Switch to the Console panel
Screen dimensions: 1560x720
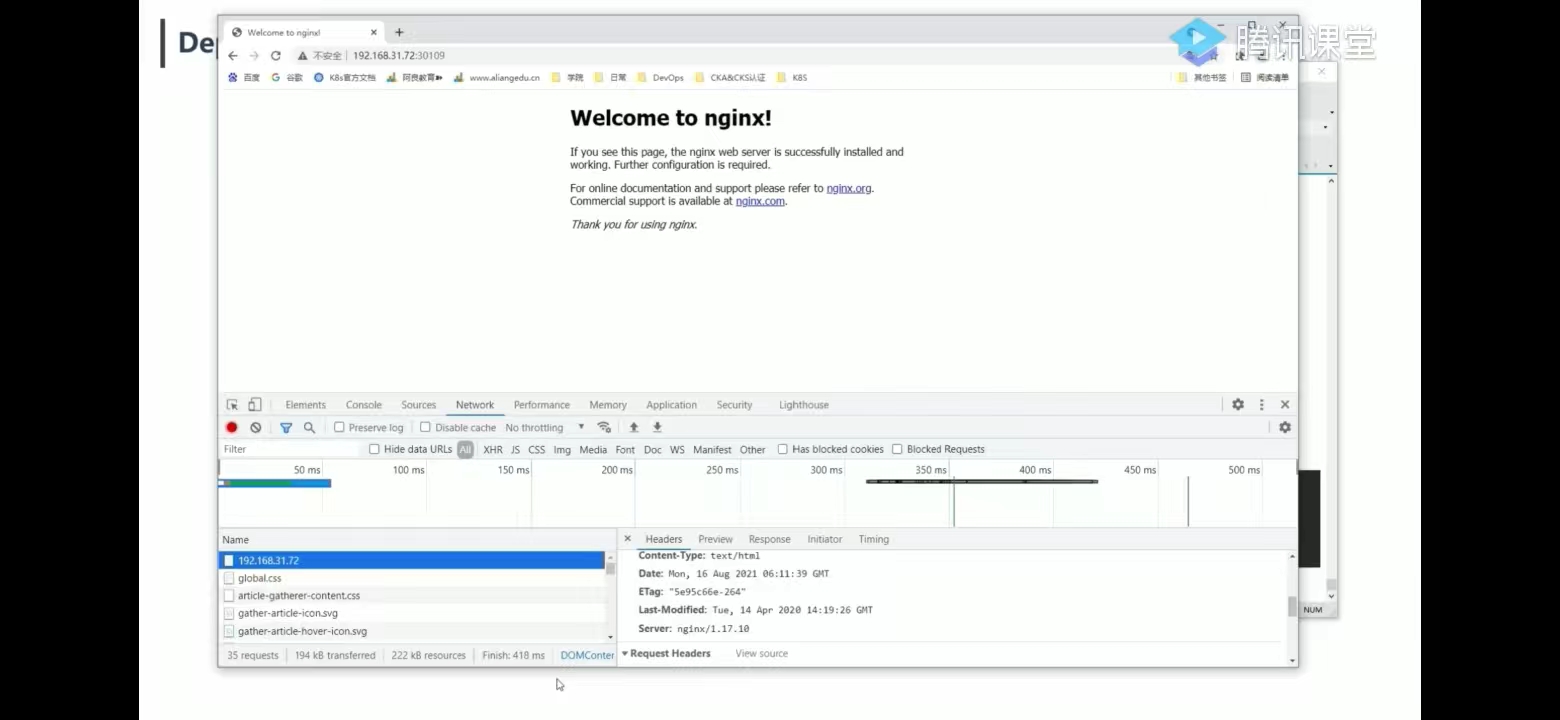pos(364,405)
